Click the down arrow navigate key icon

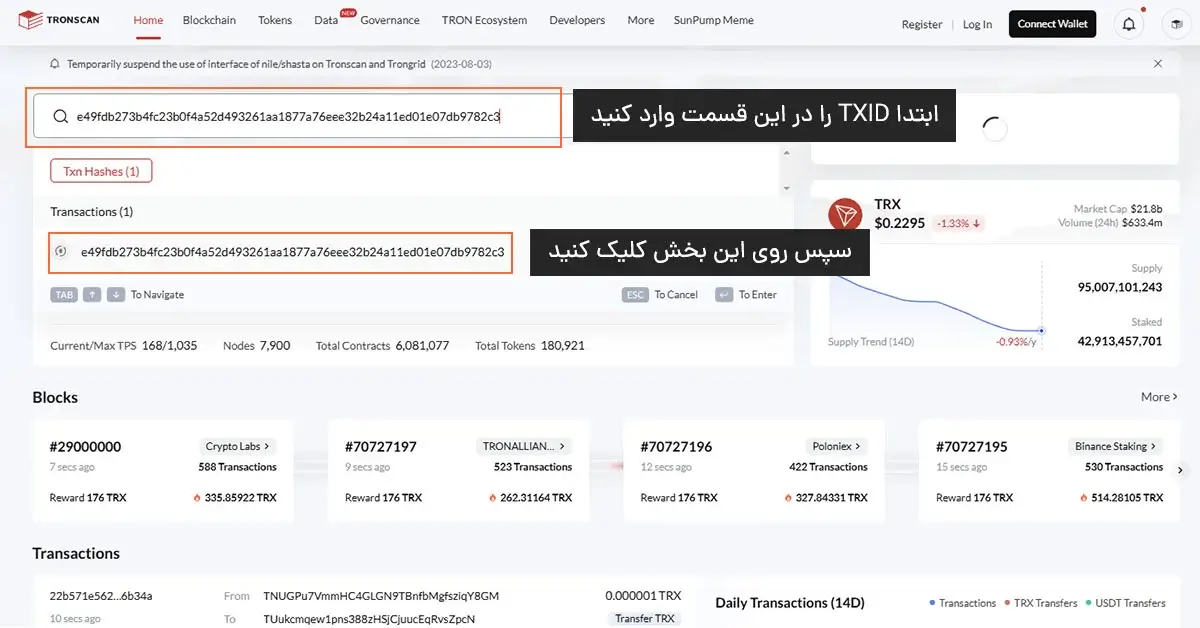pos(116,294)
